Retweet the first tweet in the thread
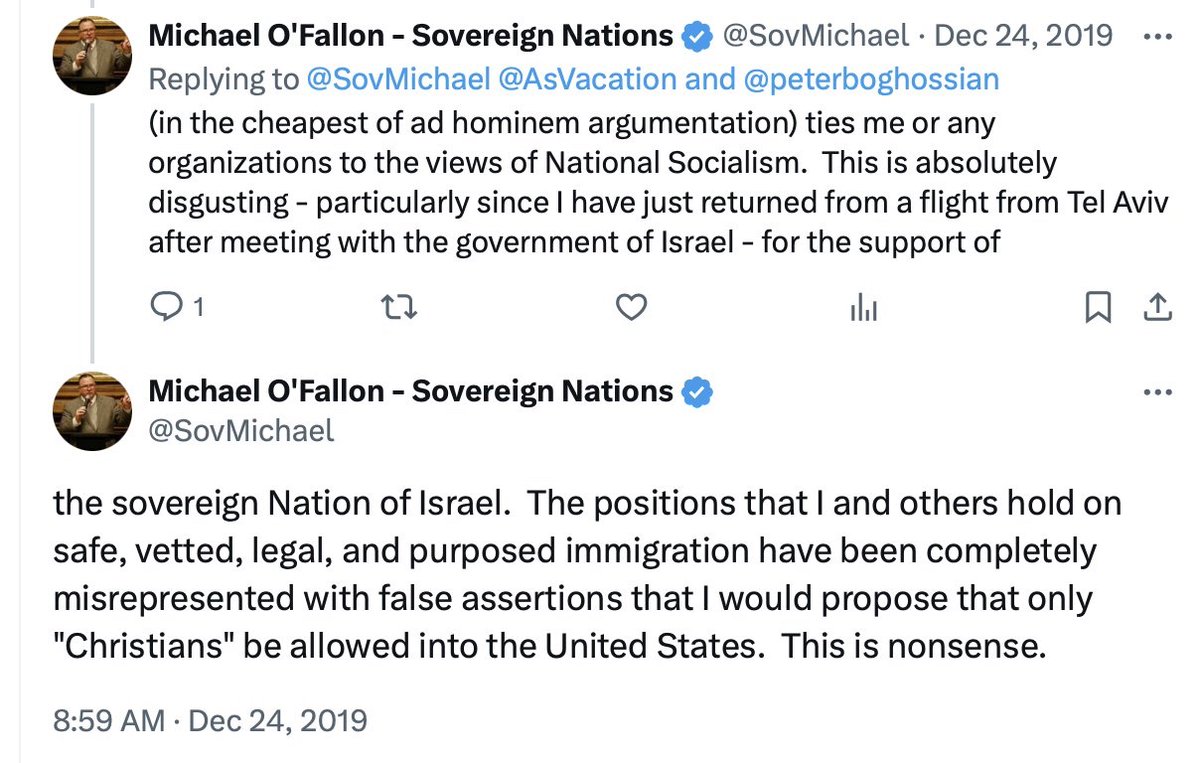The height and width of the screenshot is (763, 1200). tap(400, 309)
